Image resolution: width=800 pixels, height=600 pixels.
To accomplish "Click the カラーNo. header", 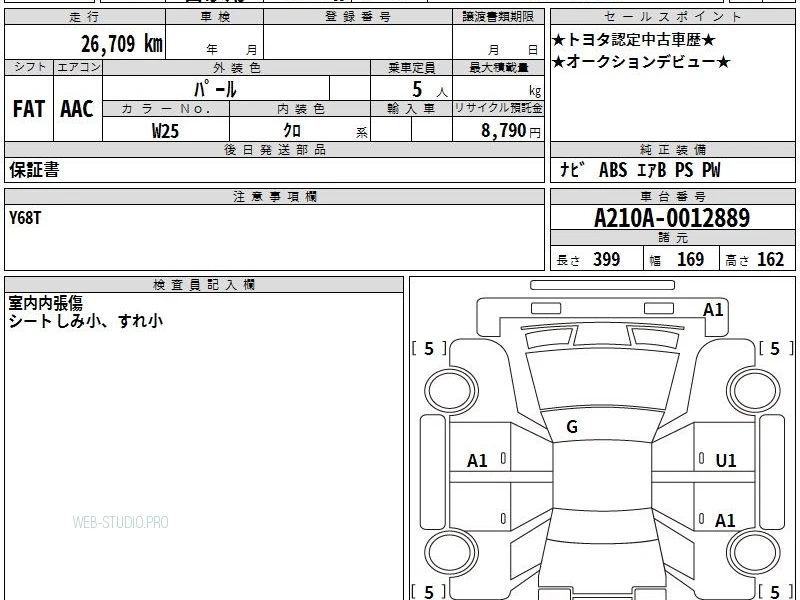I will click(166, 109).
